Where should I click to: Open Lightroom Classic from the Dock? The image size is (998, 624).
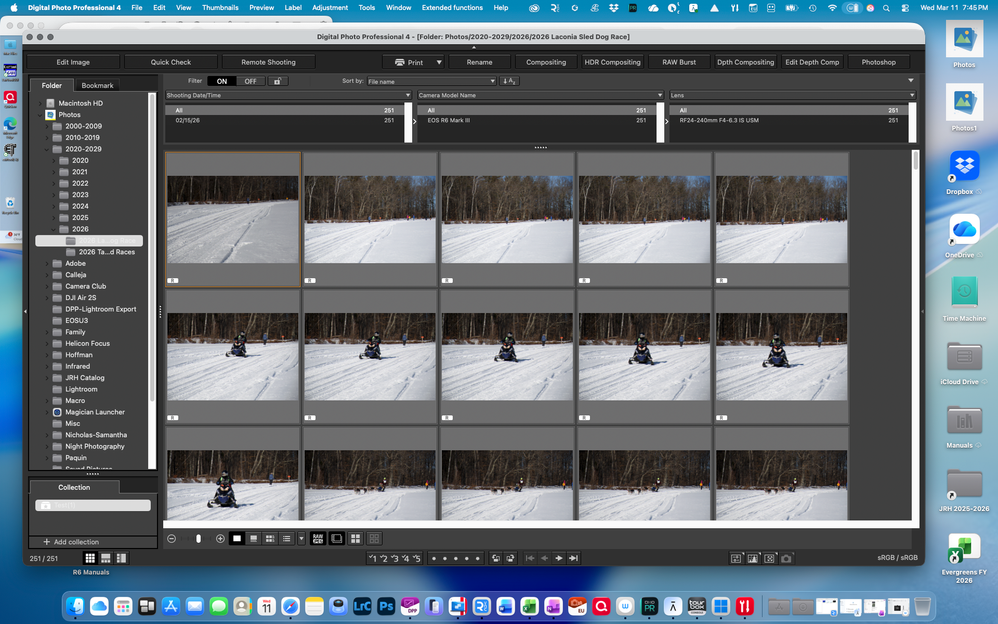click(362, 606)
